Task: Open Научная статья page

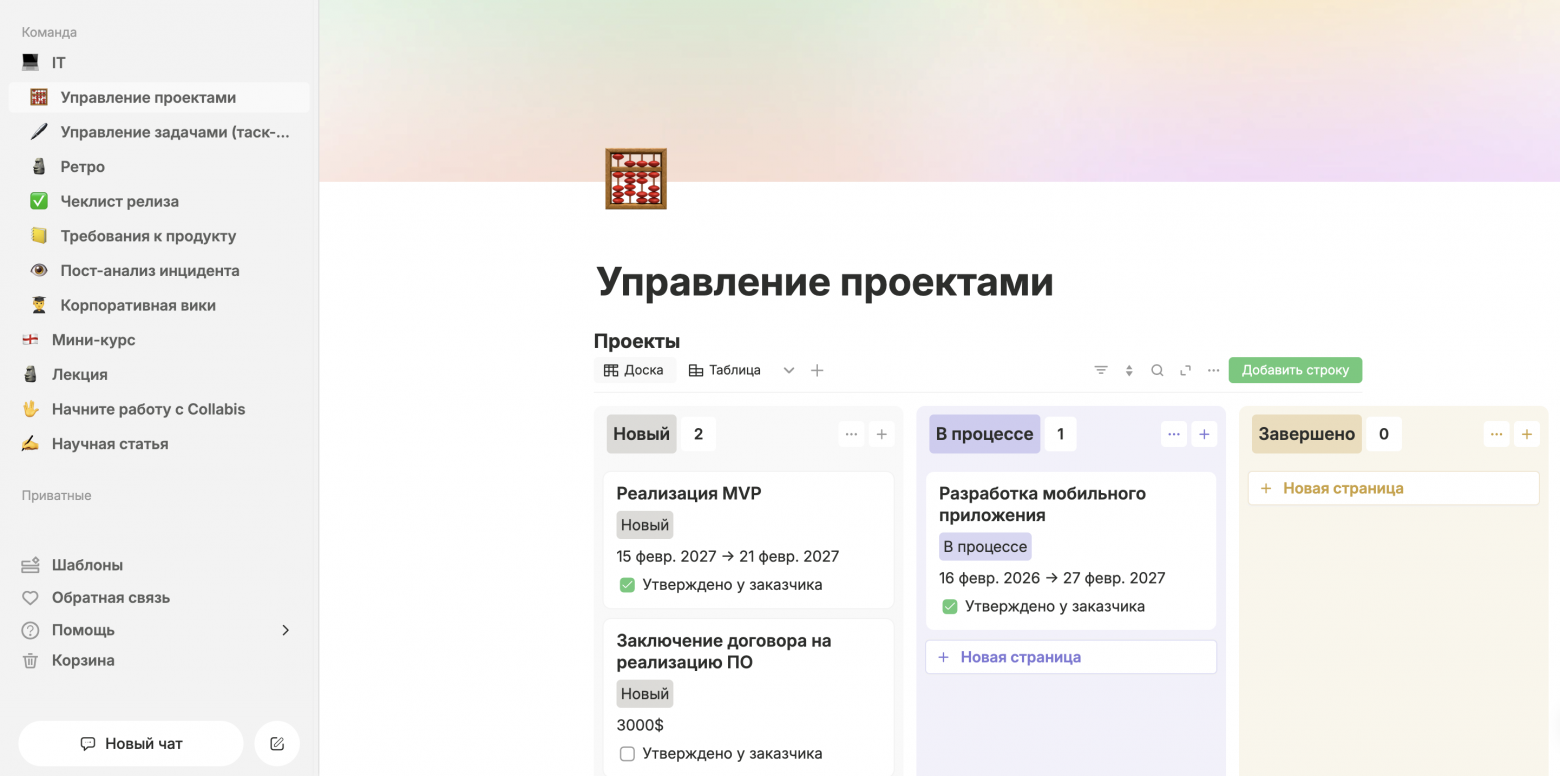Action: pyautogui.click(x=159, y=444)
